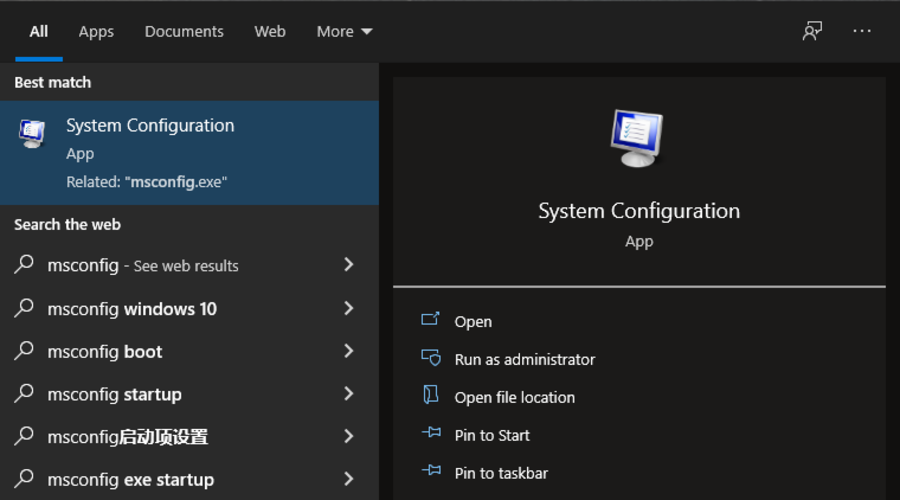This screenshot has width=900, height=500.
Task: Switch to the Apps tab
Action: (x=96, y=32)
